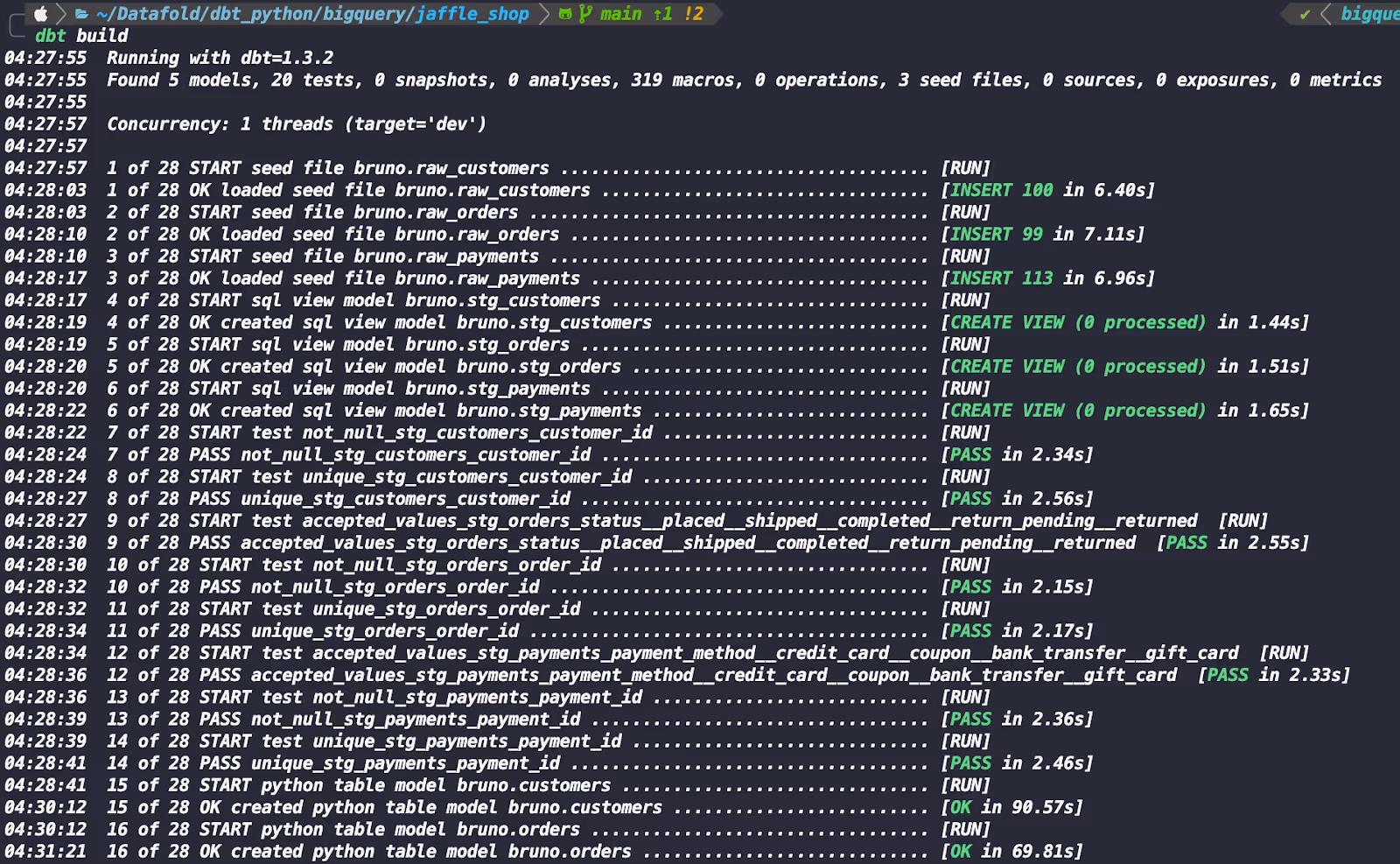Click the git branch icon beside main

click(585, 14)
